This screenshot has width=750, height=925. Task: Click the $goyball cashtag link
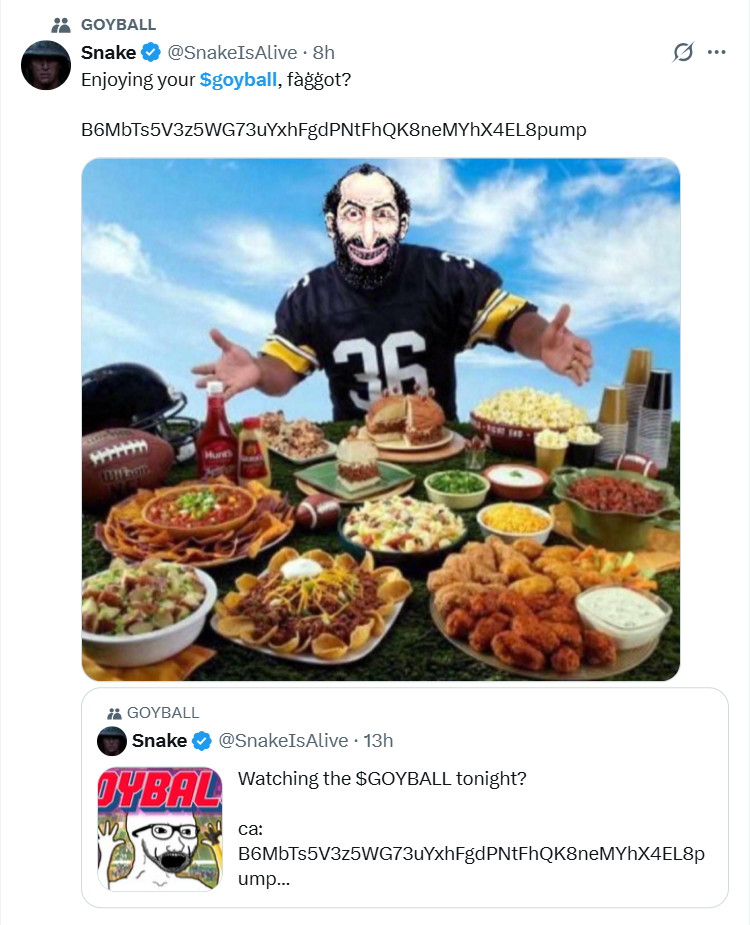click(x=238, y=80)
